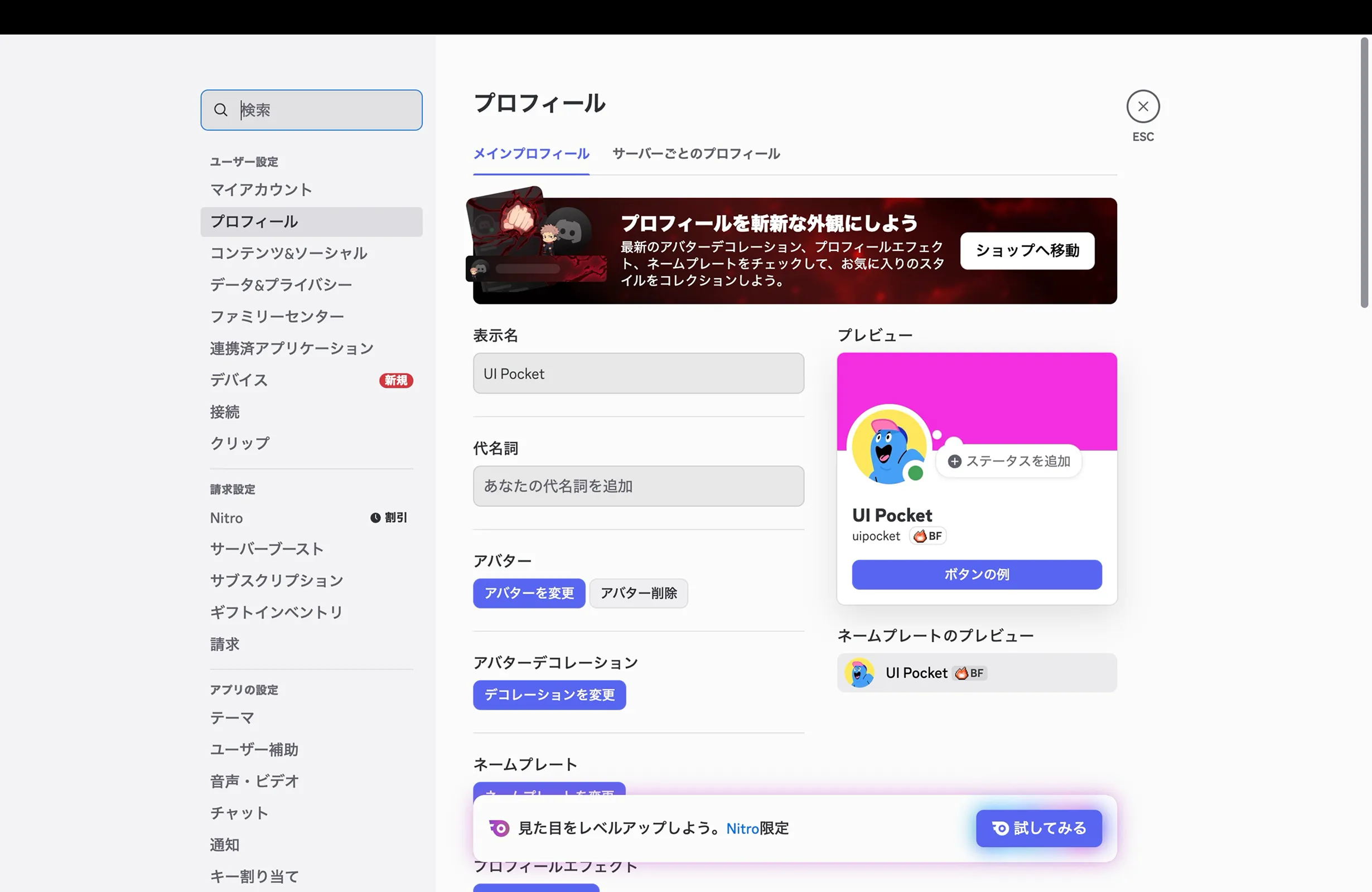Viewport: 1372px width, 892px height.
Task: Open クリップ settings
Action: pos(311,443)
